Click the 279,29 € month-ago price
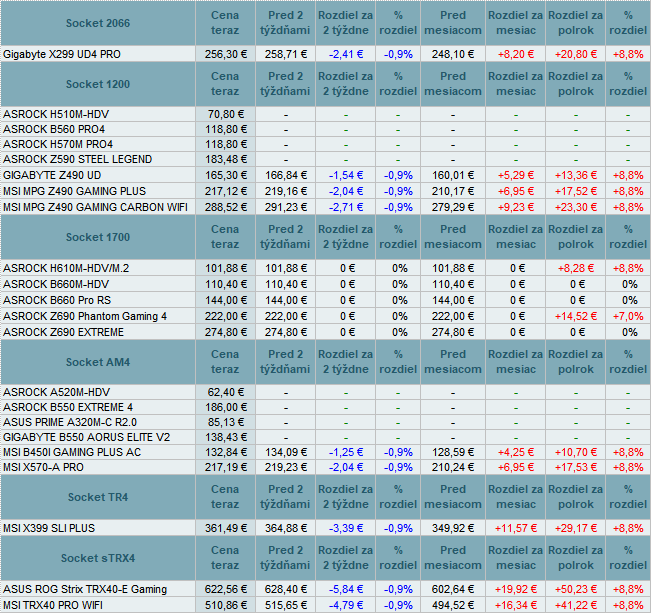Screen dimensions: 651x613 [453, 207]
